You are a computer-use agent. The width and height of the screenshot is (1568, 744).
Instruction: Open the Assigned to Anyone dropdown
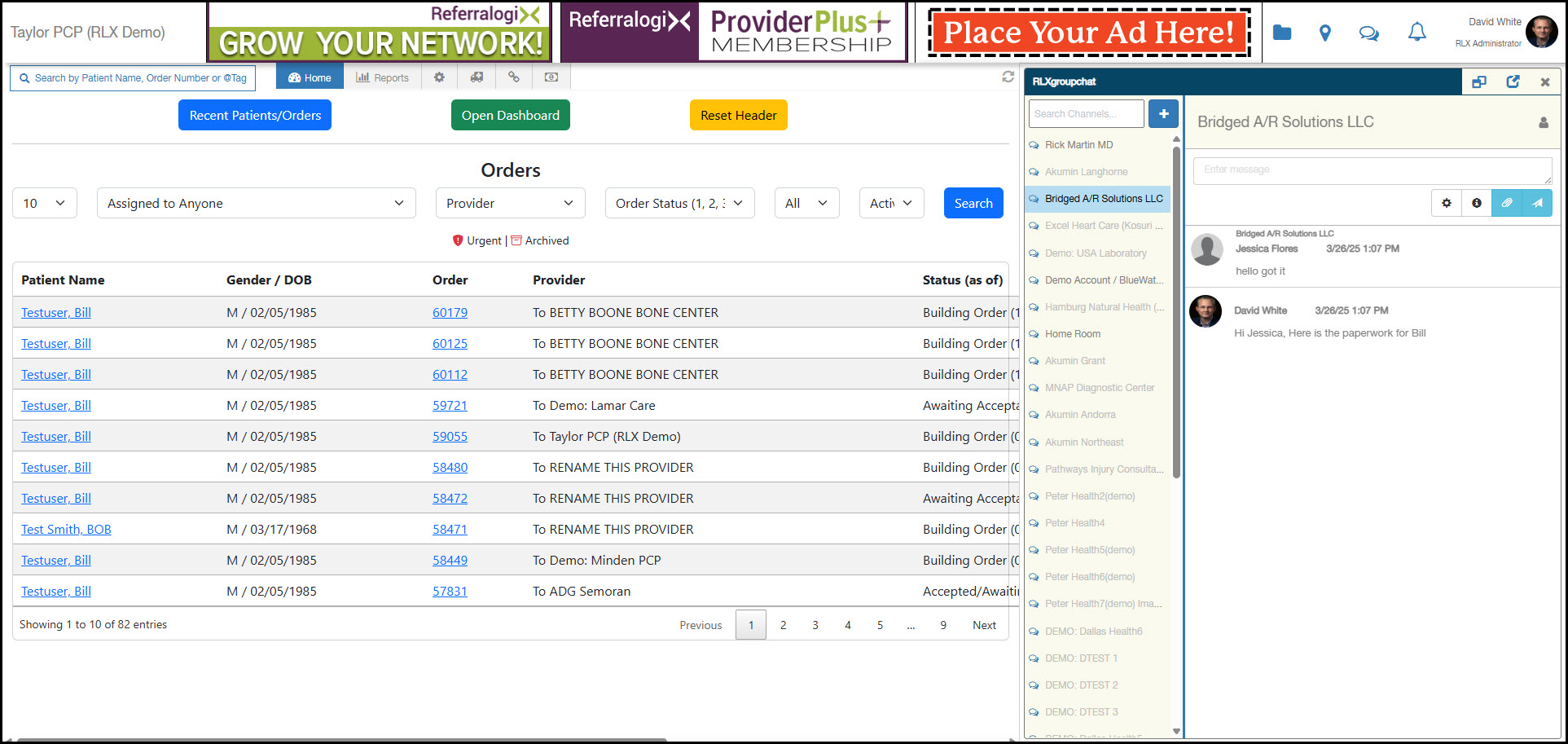click(x=257, y=203)
